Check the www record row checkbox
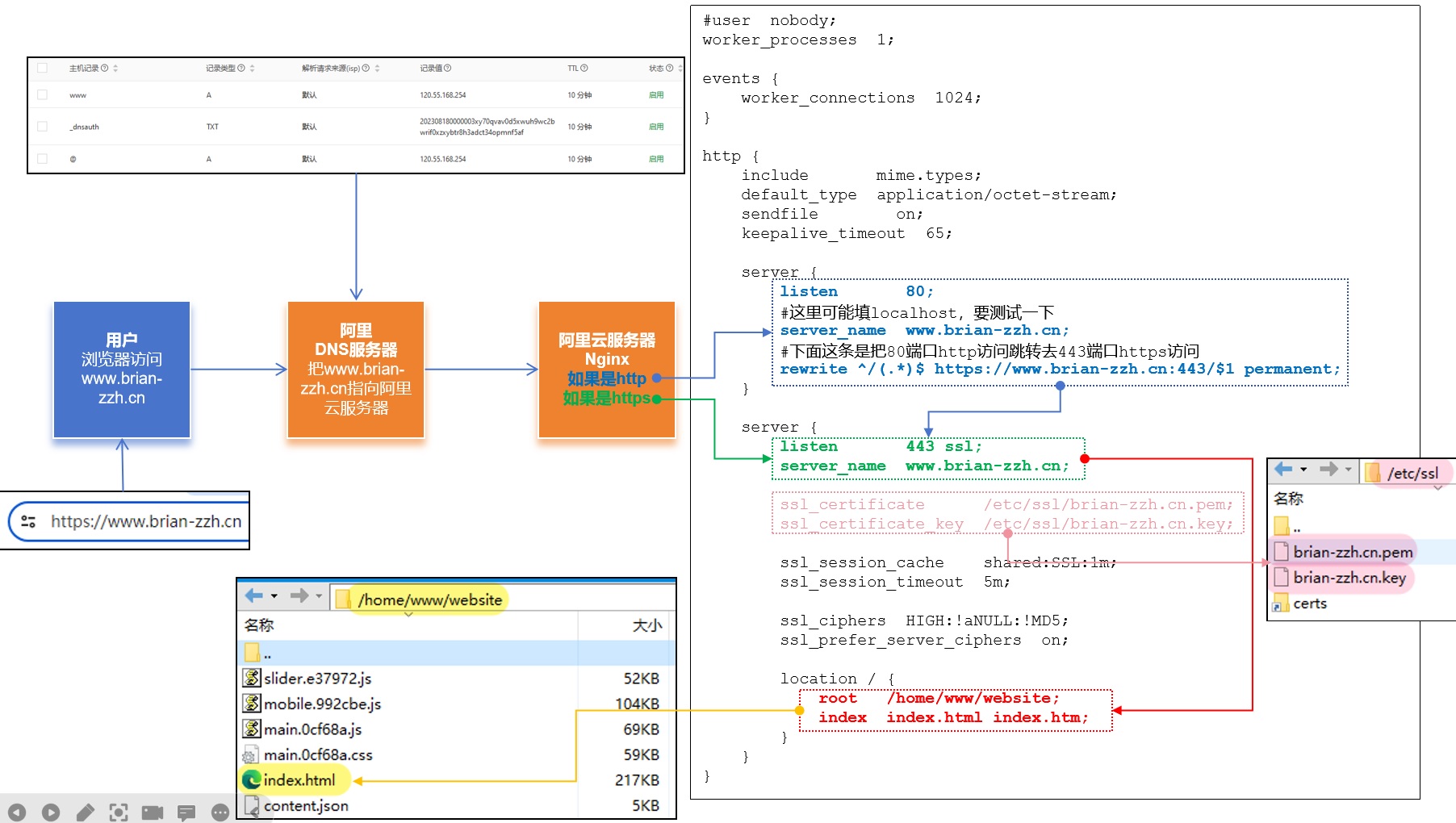The image size is (1456, 823). [43, 95]
